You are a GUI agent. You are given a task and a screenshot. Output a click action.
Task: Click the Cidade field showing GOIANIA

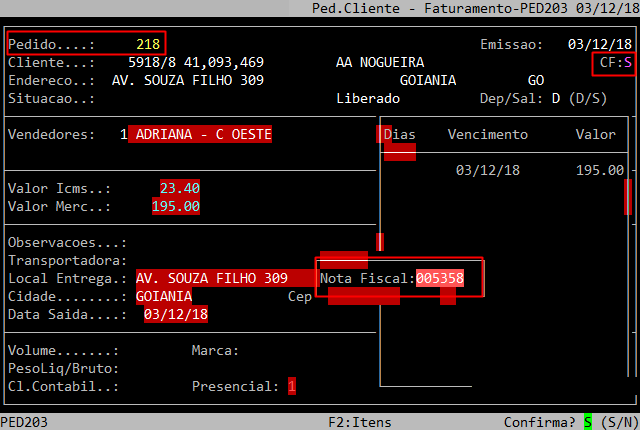pyautogui.click(x=164, y=297)
